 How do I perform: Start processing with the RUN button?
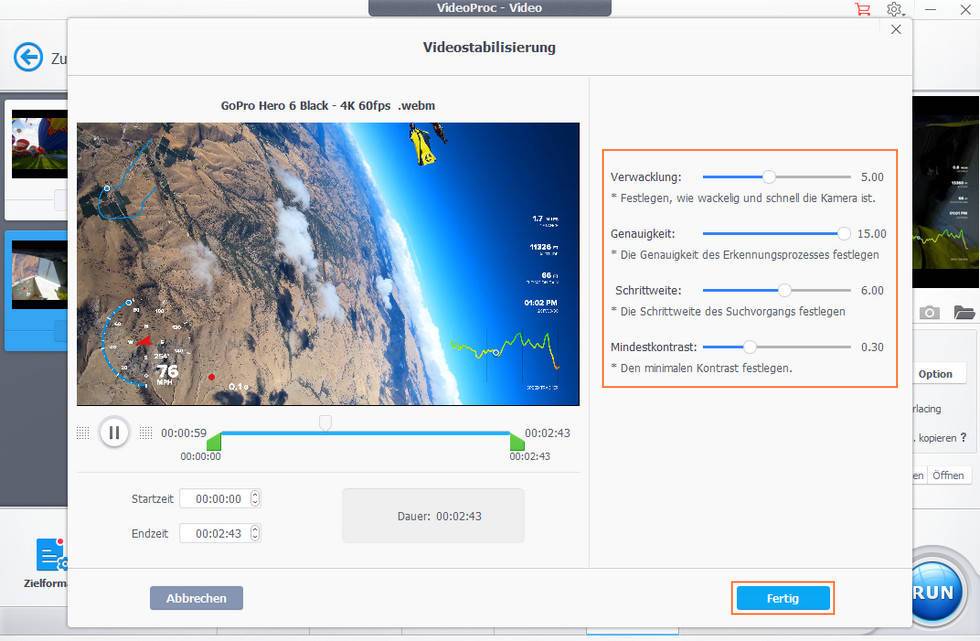(x=933, y=591)
